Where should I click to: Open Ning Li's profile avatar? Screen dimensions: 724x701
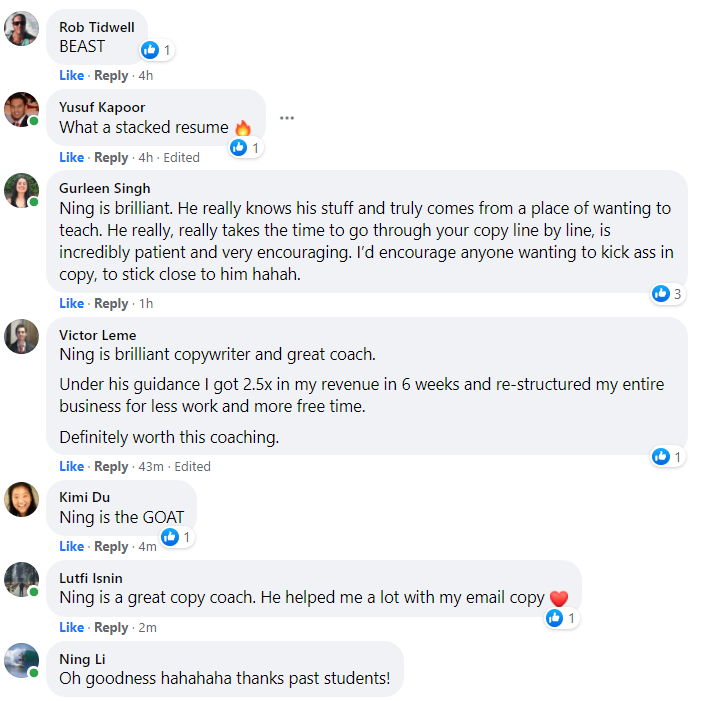(22, 661)
